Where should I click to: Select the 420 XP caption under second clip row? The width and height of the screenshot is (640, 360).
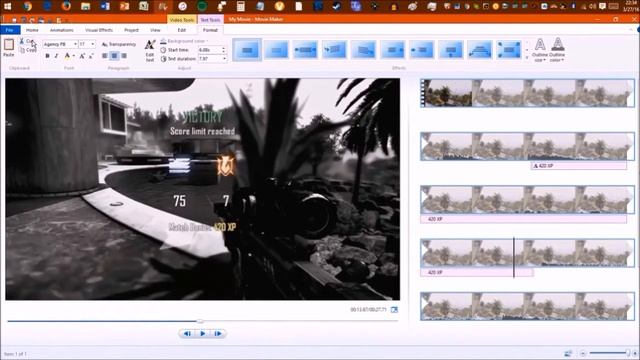point(579,166)
